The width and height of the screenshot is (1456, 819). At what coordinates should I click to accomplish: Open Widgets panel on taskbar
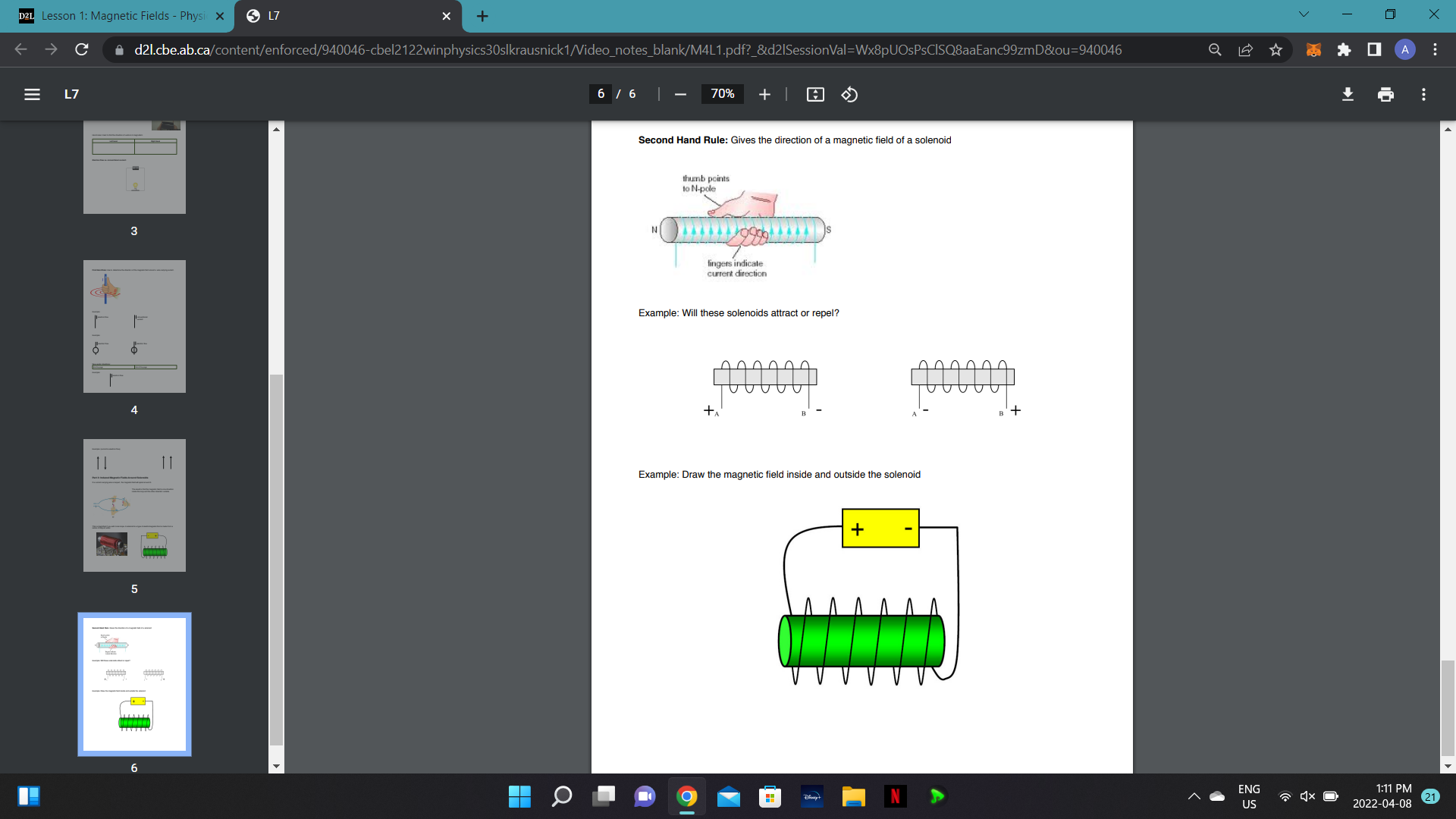click(x=29, y=796)
